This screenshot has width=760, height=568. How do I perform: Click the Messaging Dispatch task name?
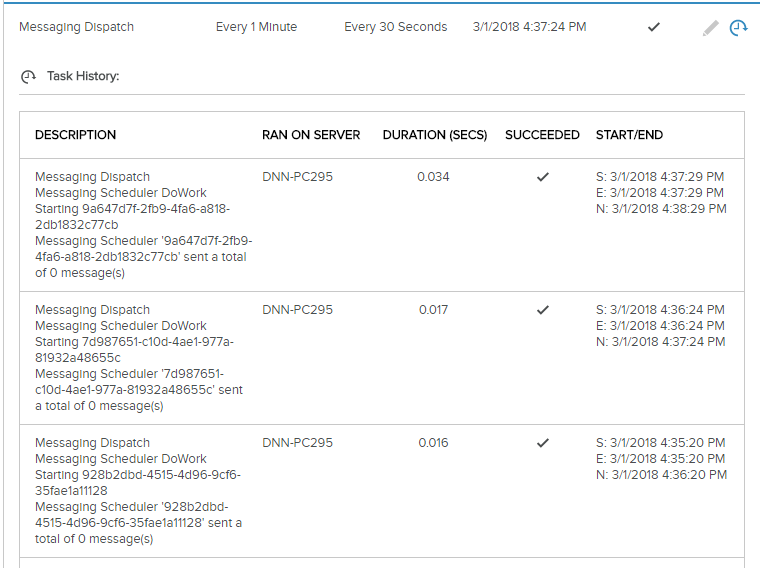(x=77, y=27)
